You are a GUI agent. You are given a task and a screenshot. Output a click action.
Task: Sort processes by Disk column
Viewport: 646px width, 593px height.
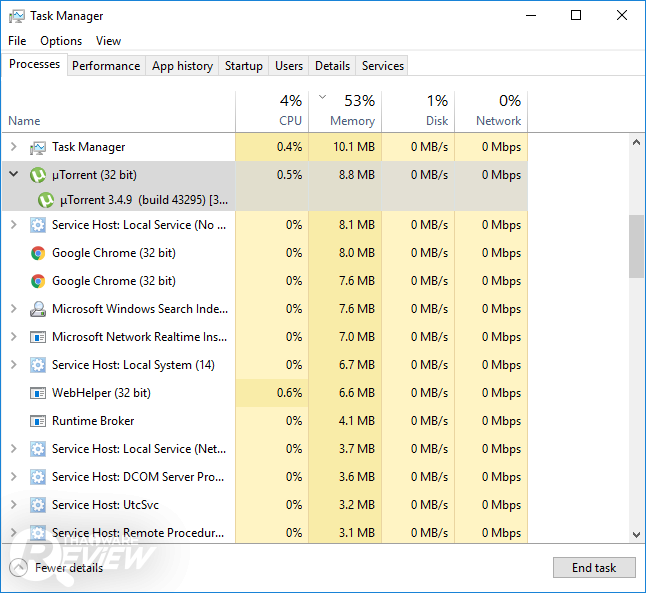click(x=418, y=111)
